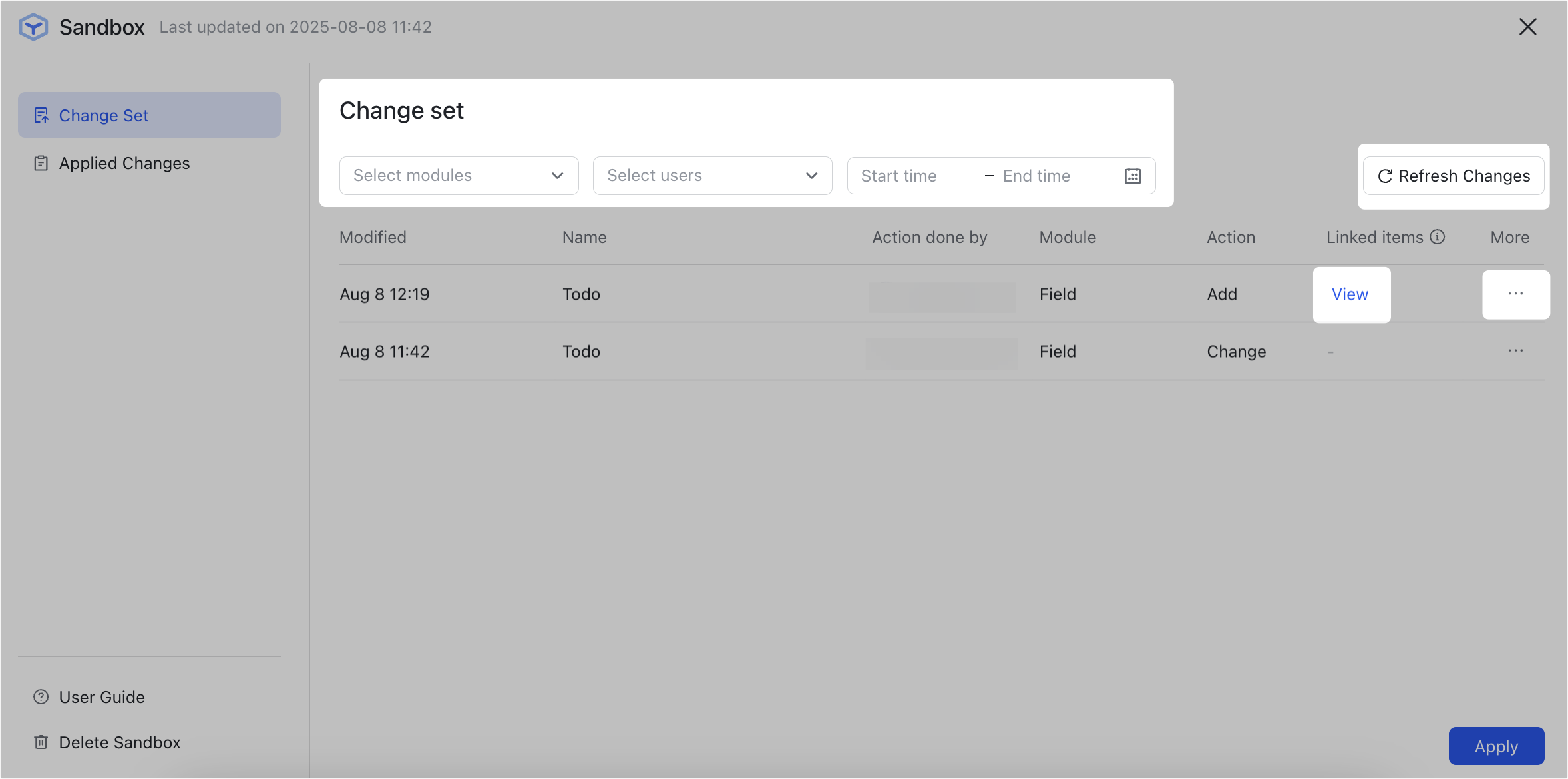
Task: Click the Action done by column header
Action: (x=930, y=237)
